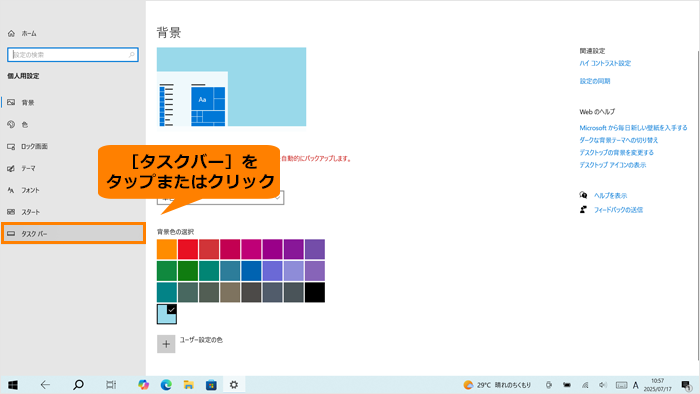Image resolution: width=700 pixels, height=394 pixels.
Task: Open the notification center icon
Action: [687, 385]
